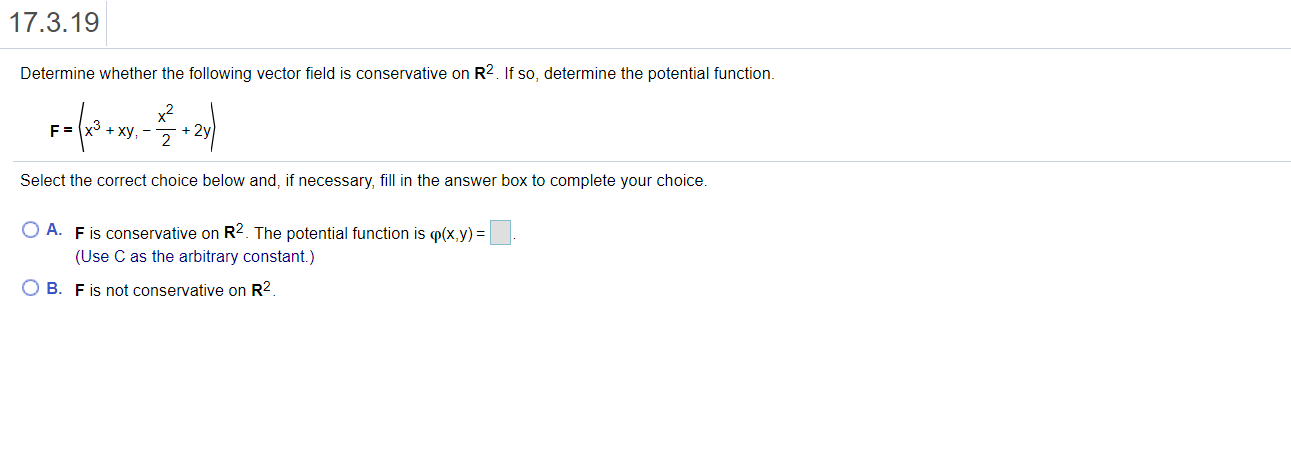Select radio button for choice A

point(31,231)
